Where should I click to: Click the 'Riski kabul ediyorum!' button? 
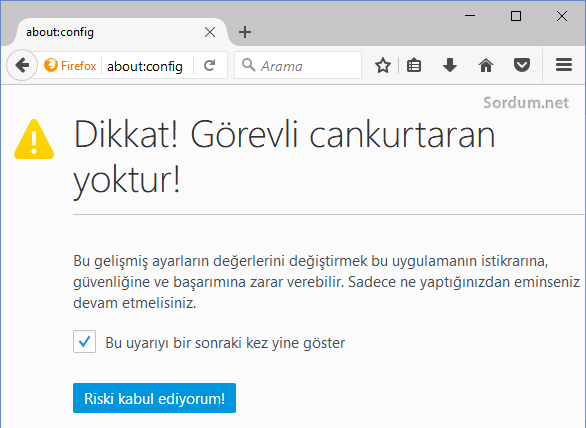(154, 398)
